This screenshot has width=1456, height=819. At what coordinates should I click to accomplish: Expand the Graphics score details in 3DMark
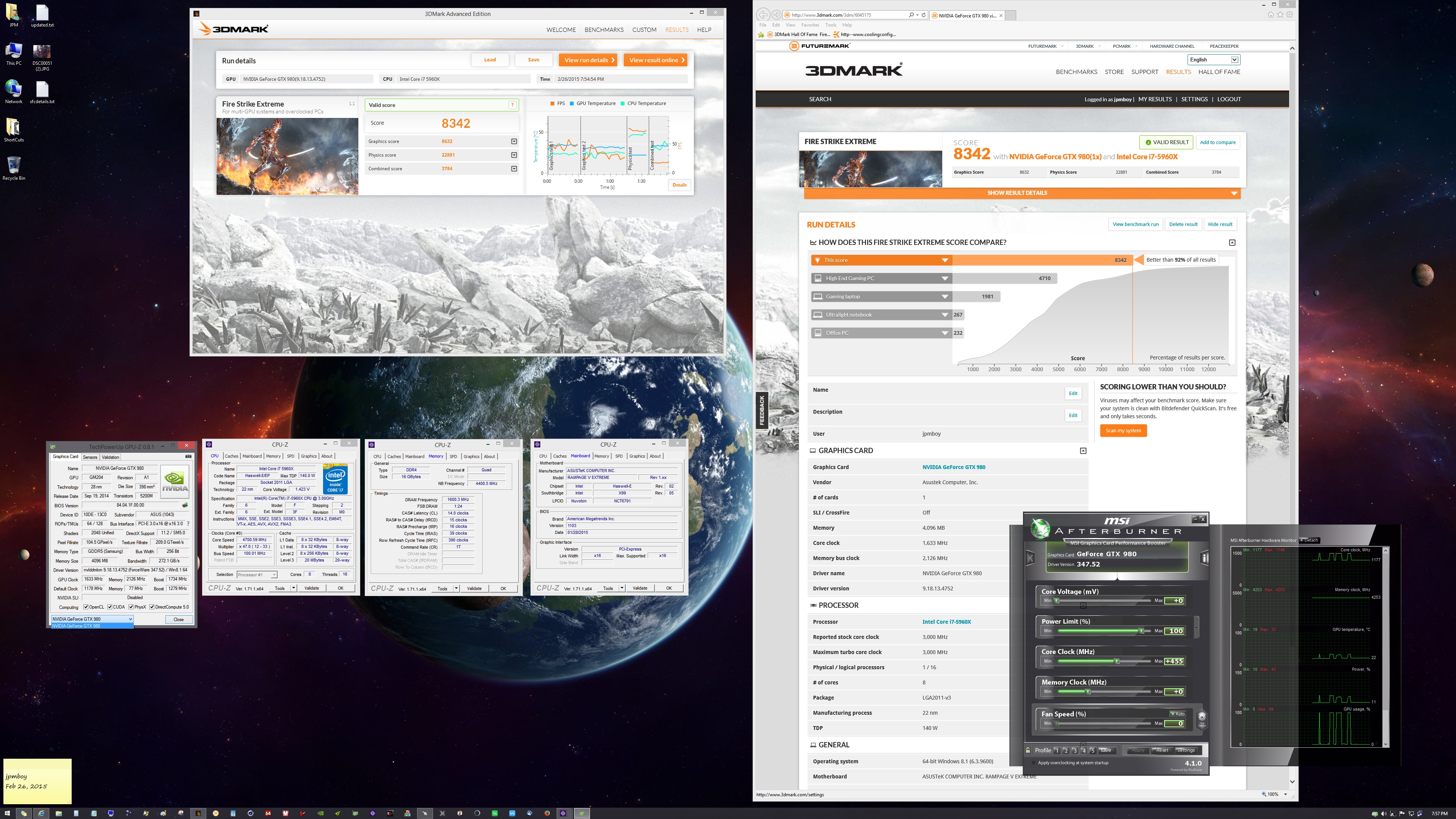[514, 141]
